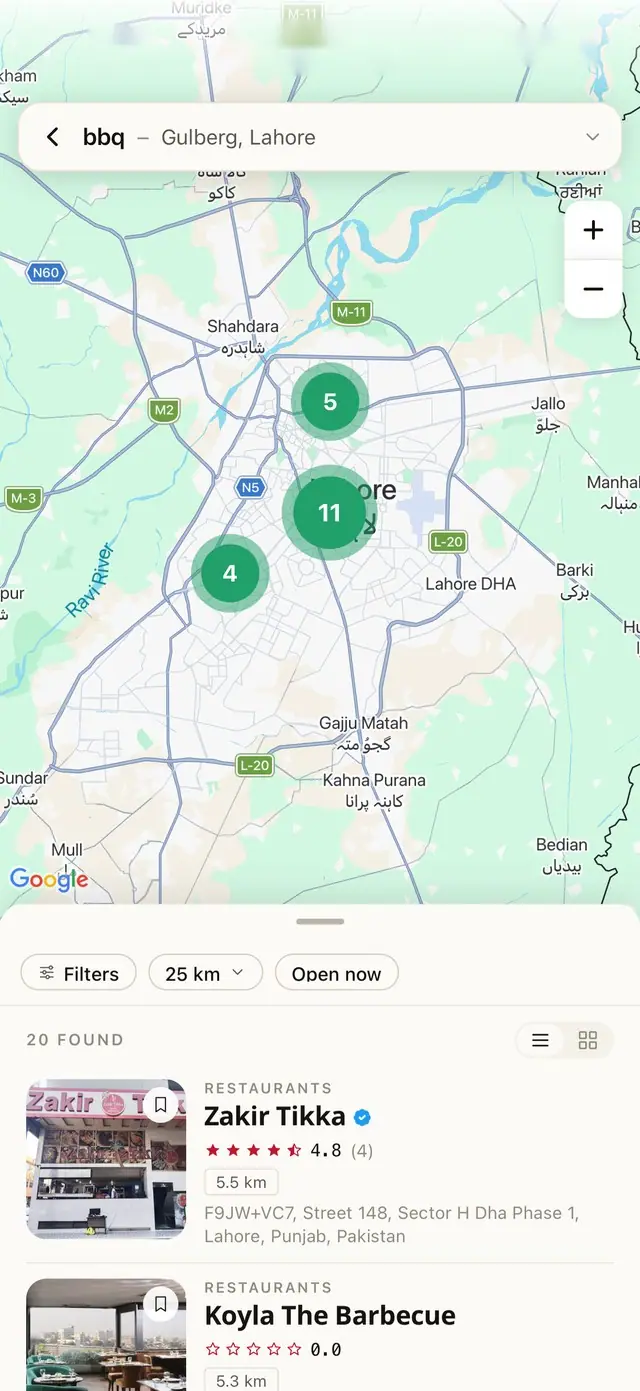Open the Zakir Tikka listing title
The height and width of the screenshot is (1391, 640).
click(x=275, y=1116)
